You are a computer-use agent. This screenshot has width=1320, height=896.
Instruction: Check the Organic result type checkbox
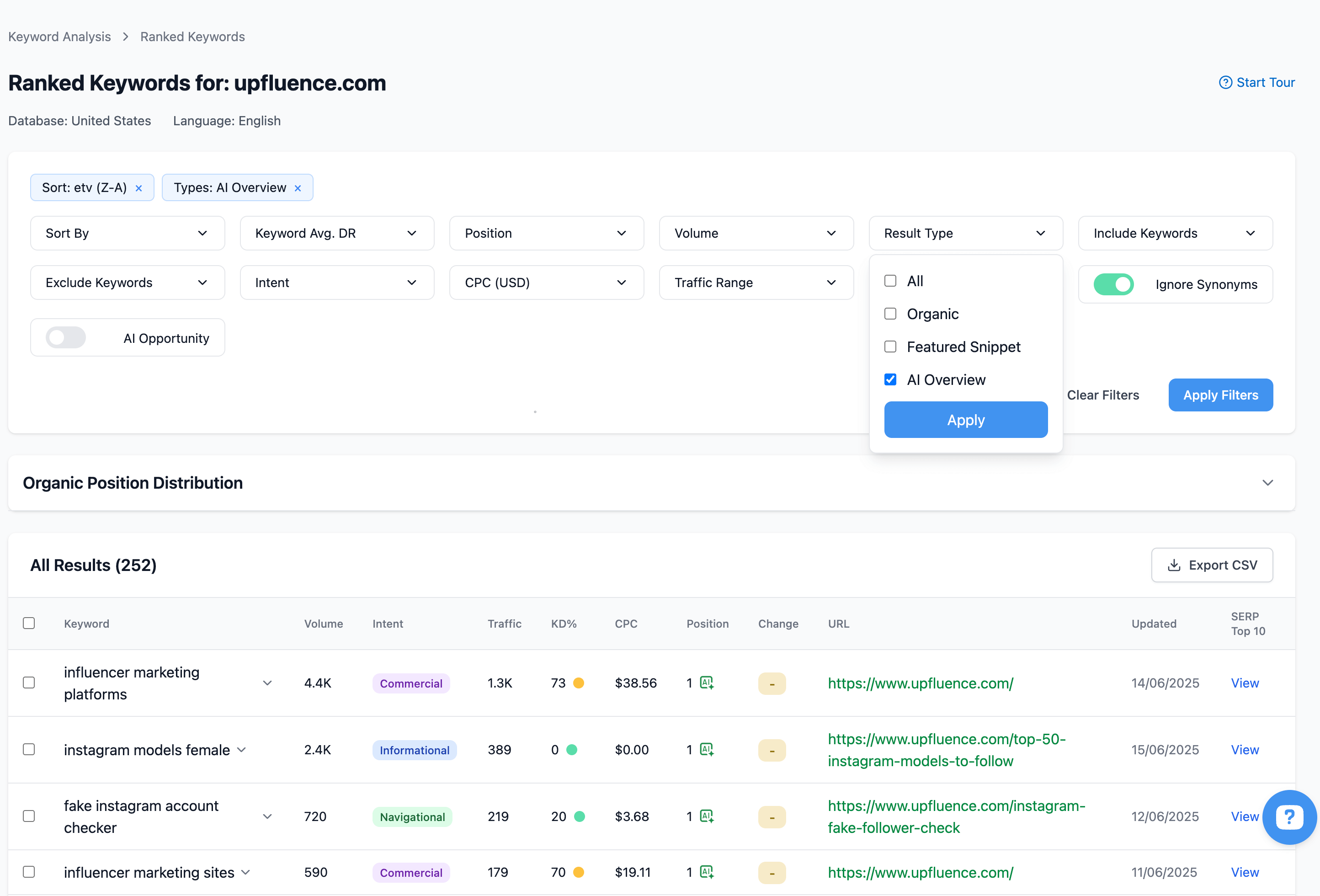click(890, 314)
